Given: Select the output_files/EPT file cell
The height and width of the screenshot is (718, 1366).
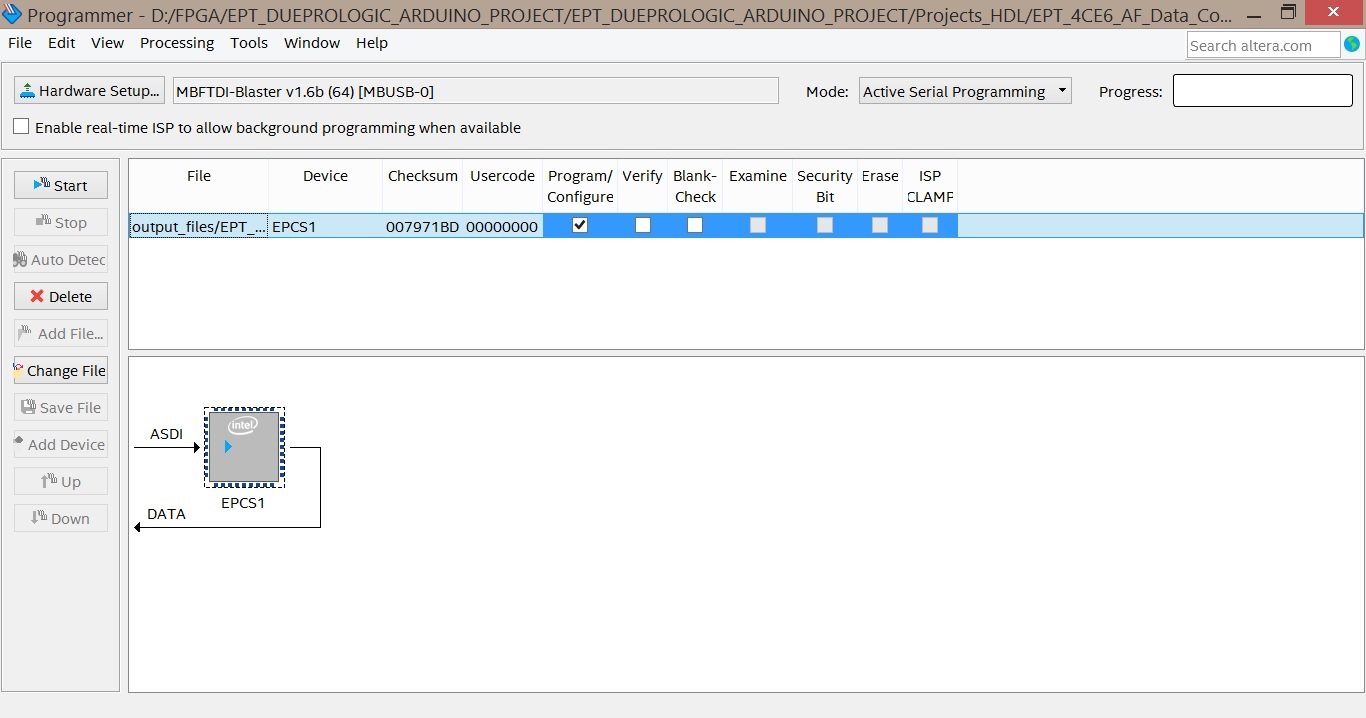Looking at the screenshot, I should [x=199, y=226].
